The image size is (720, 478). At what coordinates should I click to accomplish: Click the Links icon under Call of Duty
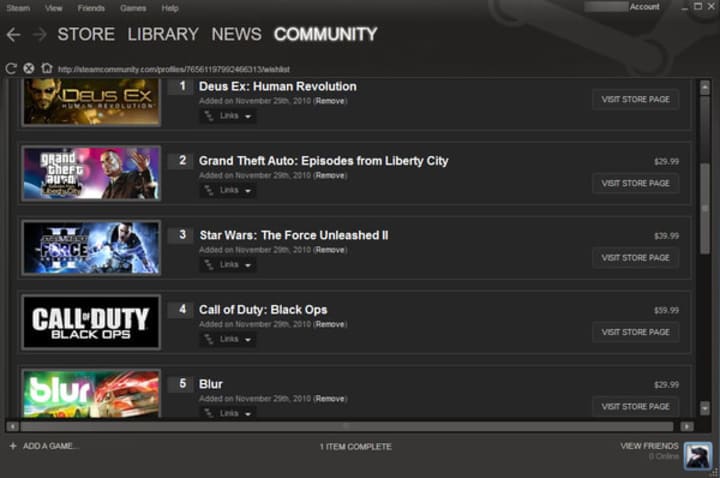[209, 339]
